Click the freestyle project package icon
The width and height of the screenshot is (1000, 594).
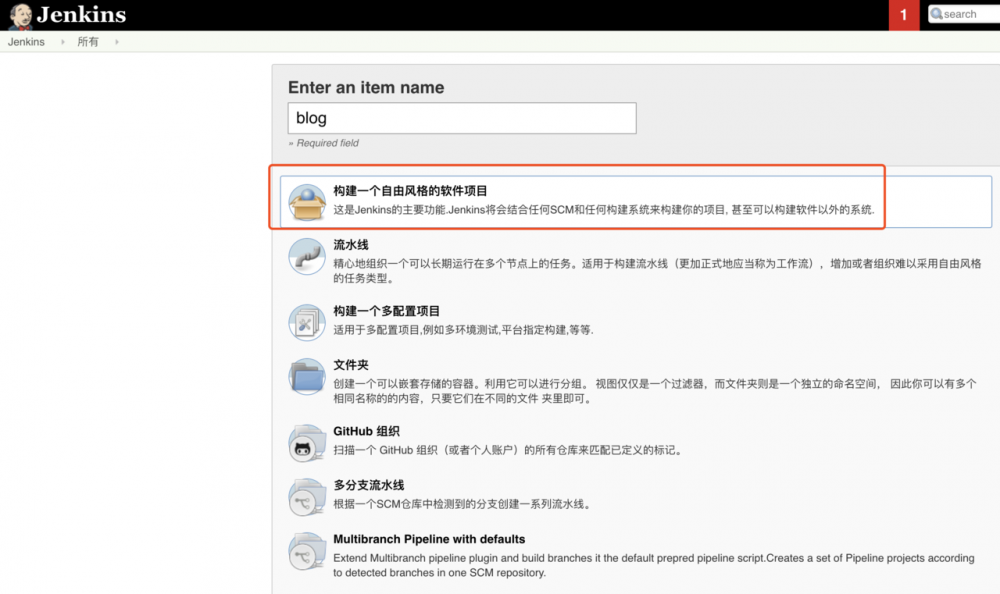[306, 199]
